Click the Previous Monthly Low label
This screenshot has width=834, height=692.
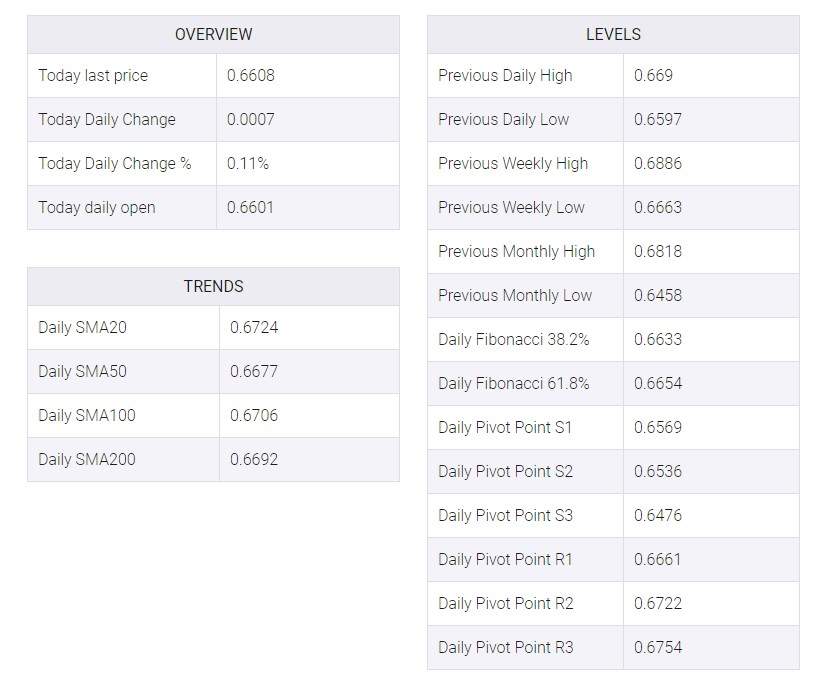pos(515,296)
